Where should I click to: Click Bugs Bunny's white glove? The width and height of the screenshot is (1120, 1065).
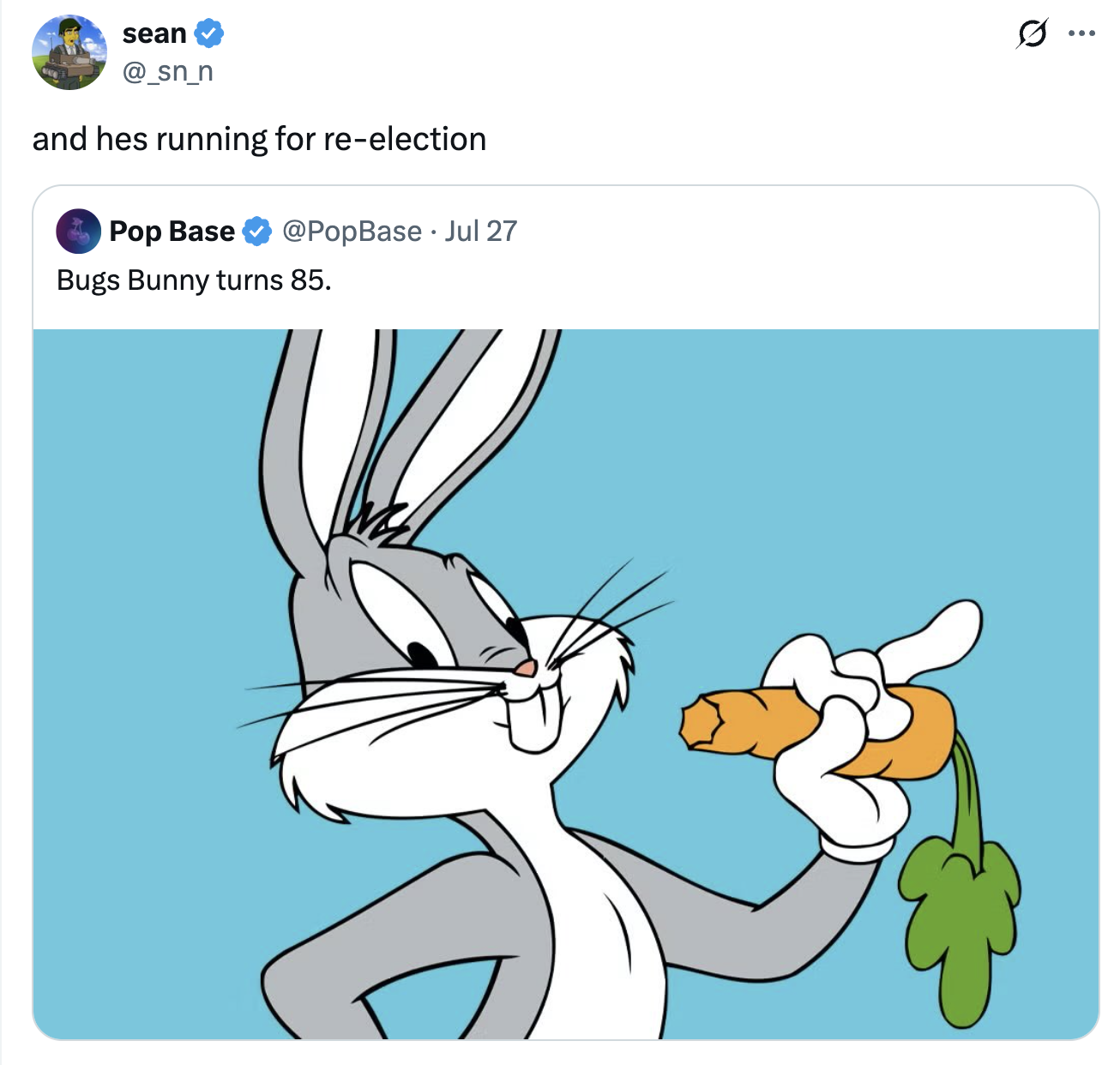832,772
